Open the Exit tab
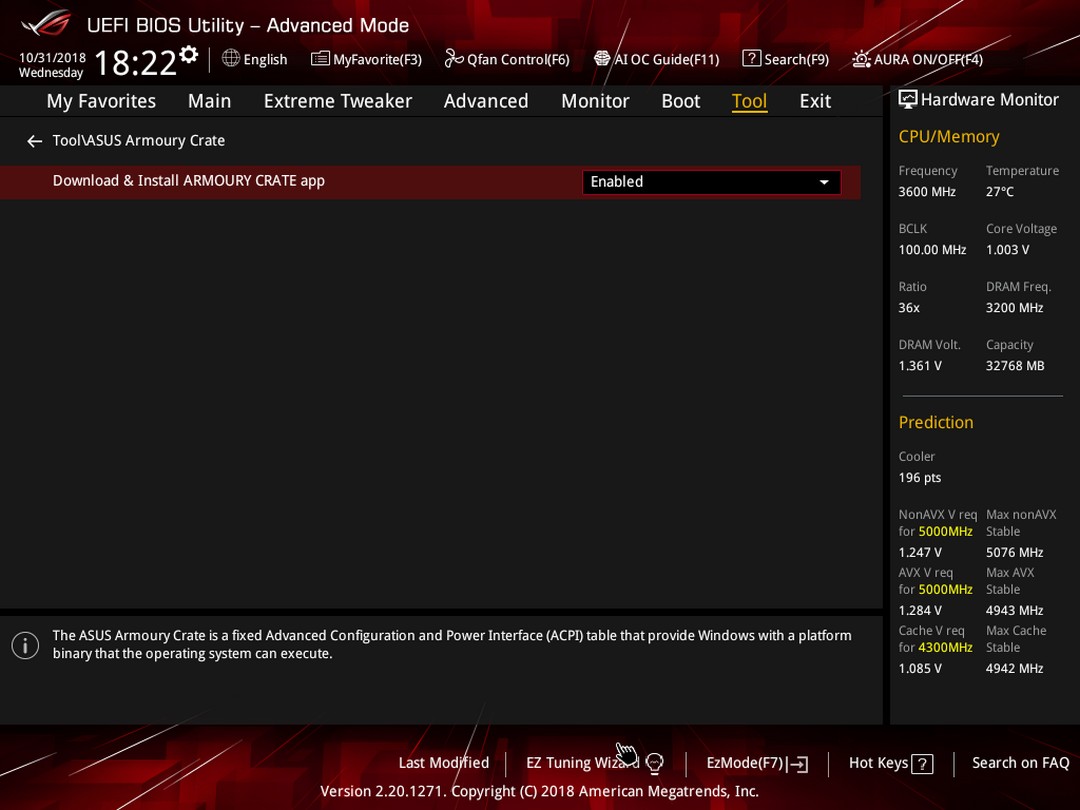 tap(816, 101)
